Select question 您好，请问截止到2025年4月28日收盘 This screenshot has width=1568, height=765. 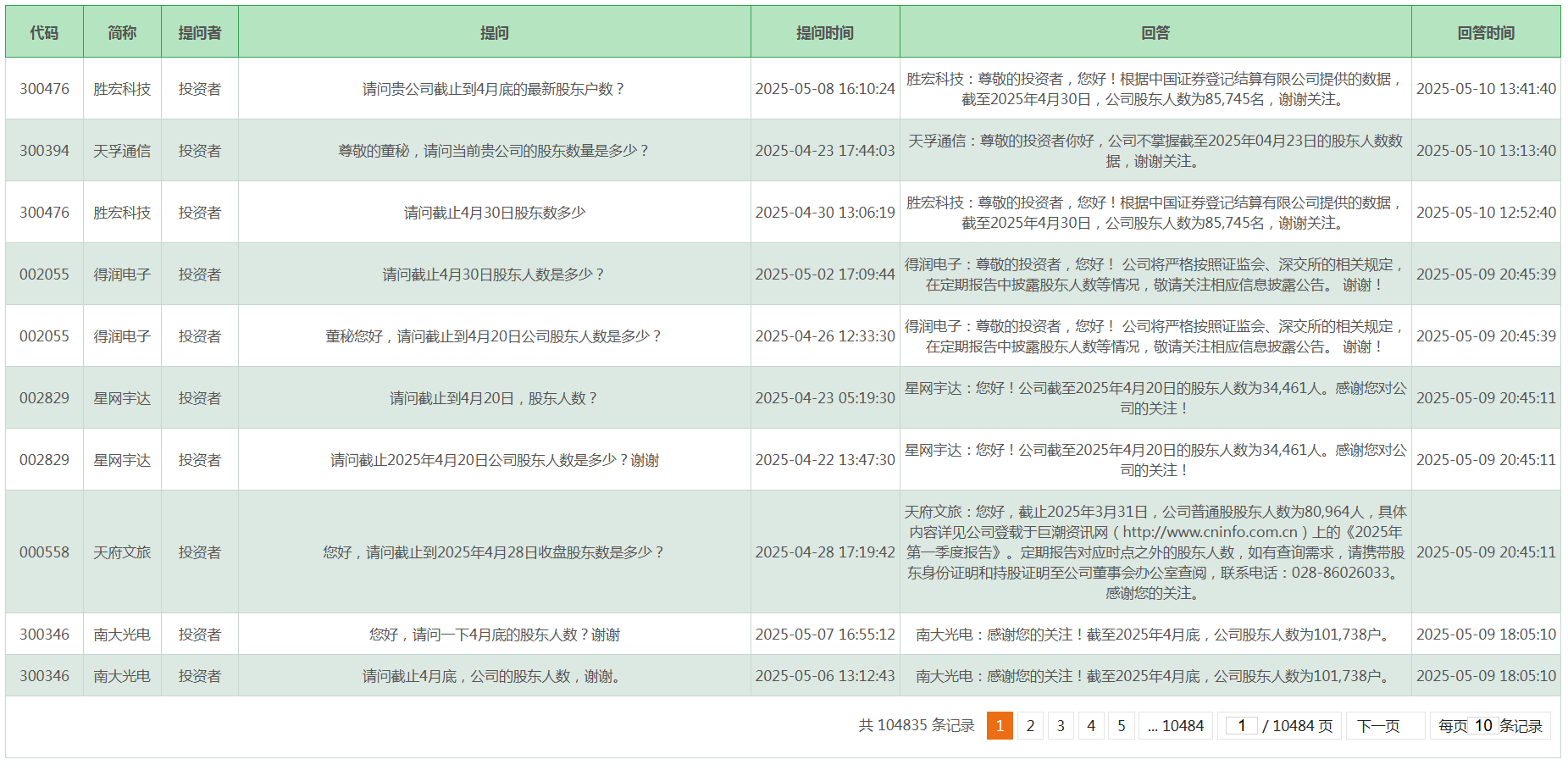(x=495, y=552)
